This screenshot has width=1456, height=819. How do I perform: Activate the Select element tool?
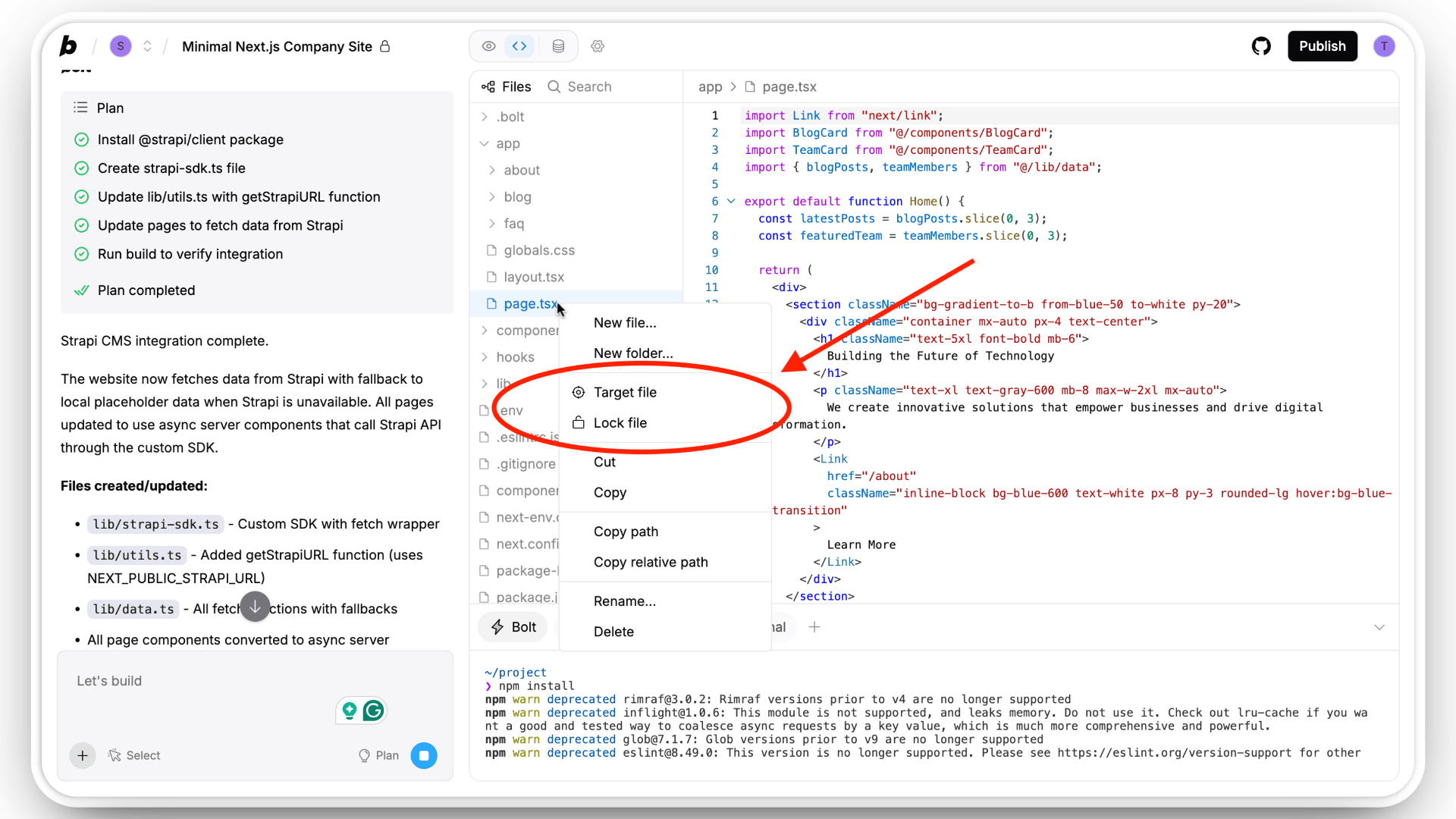pyautogui.click(x=134, y=755)
